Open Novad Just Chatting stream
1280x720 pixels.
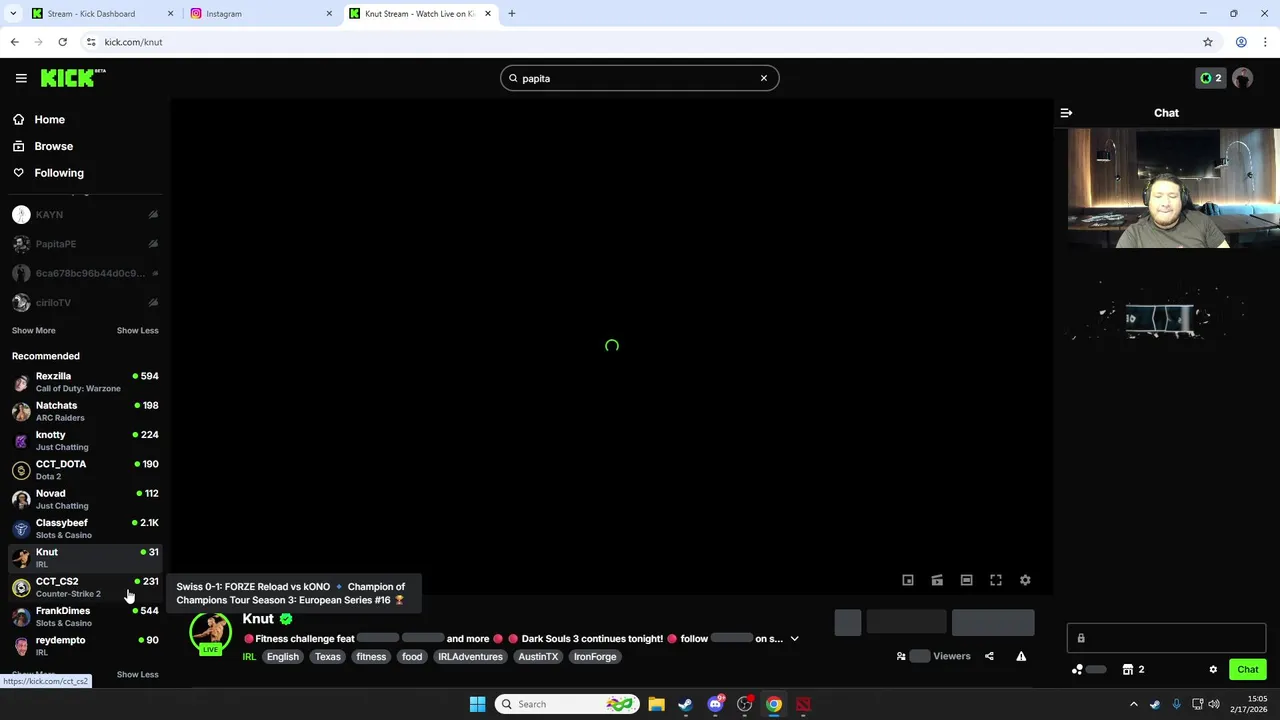click(x=85, y=499)
